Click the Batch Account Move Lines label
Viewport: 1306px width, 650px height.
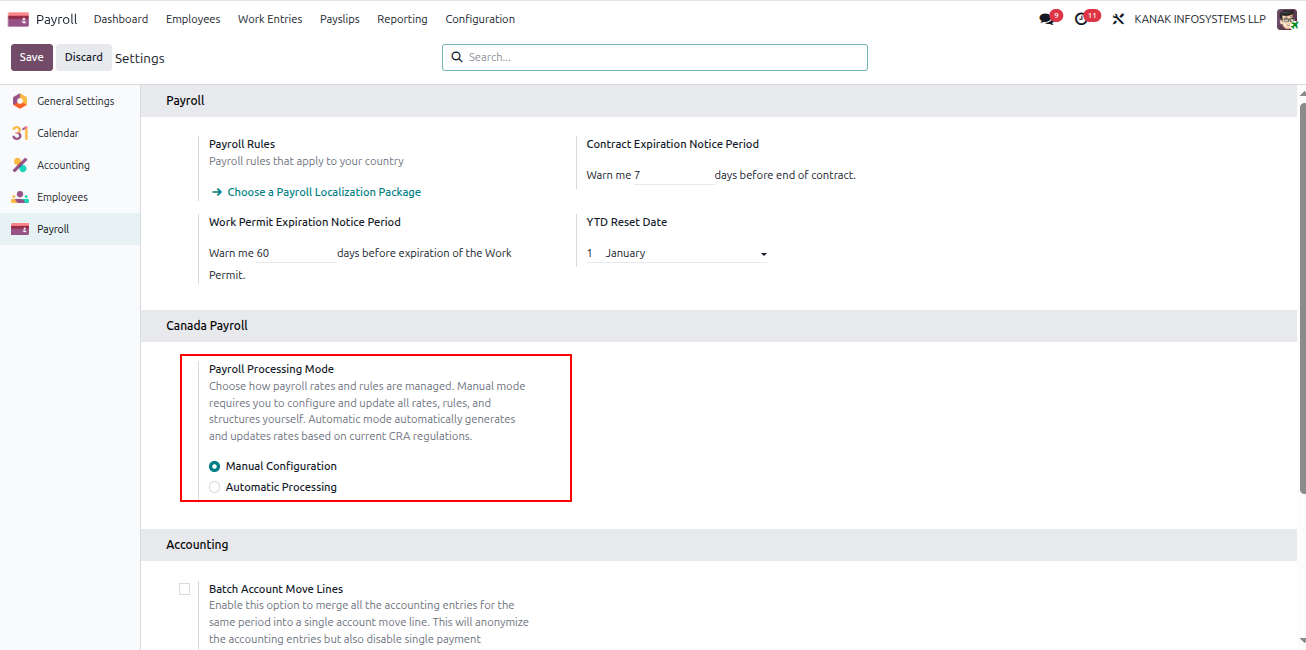pos(276,589)
